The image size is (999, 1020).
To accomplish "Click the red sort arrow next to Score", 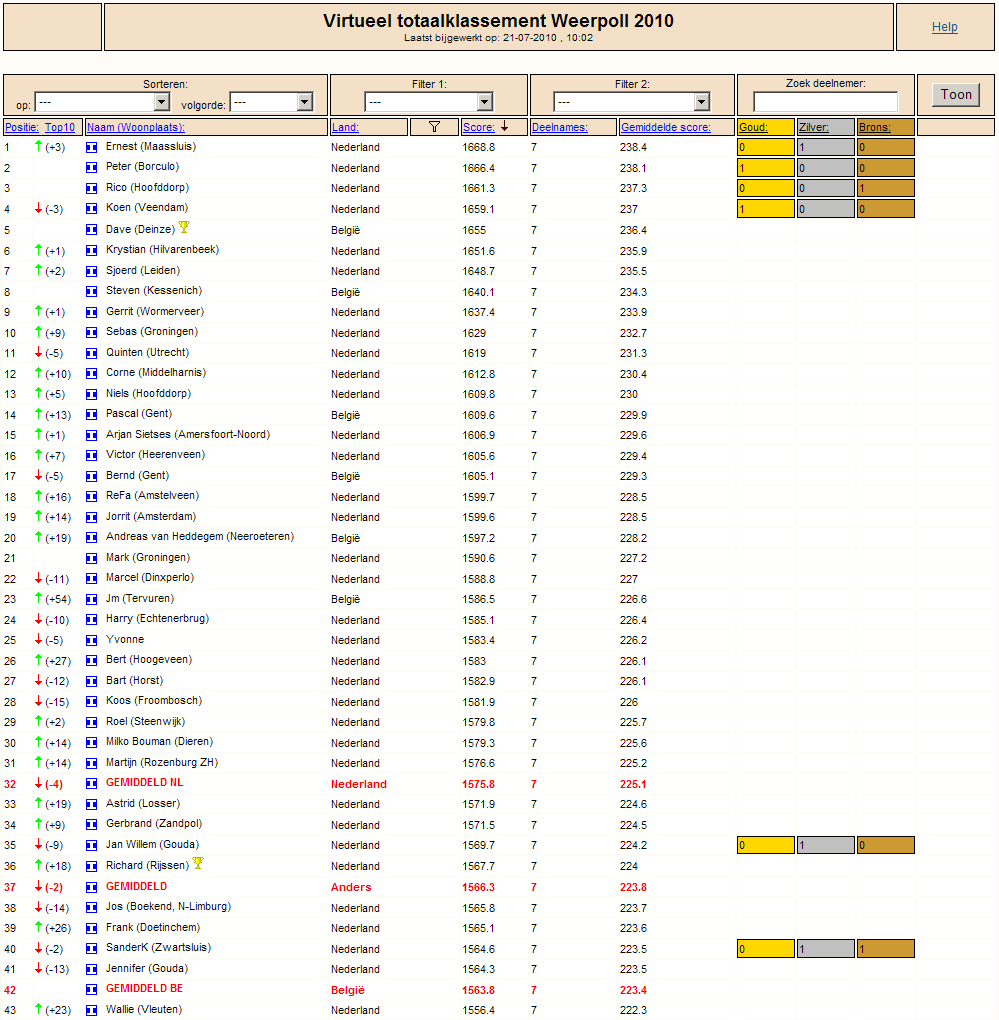I will 505,126.
